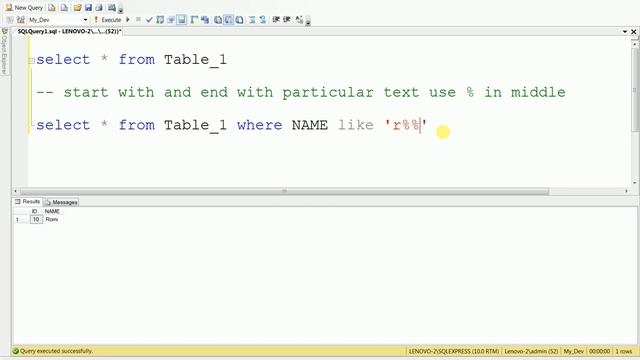Click the second new query file icon
Viewport: 640px width, 360px height.
click(64, 8)
